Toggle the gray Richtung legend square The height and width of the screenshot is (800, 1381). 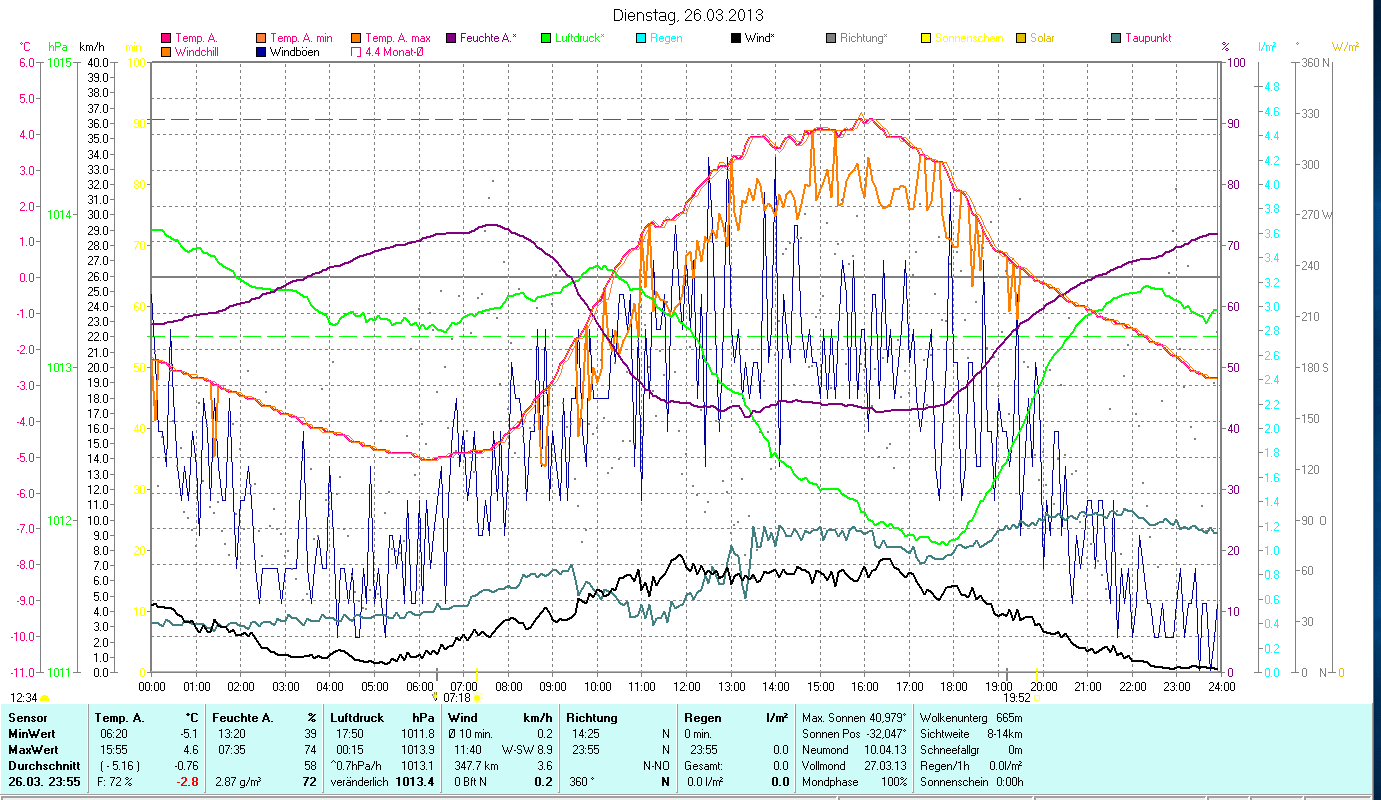(x=830, y=38)
